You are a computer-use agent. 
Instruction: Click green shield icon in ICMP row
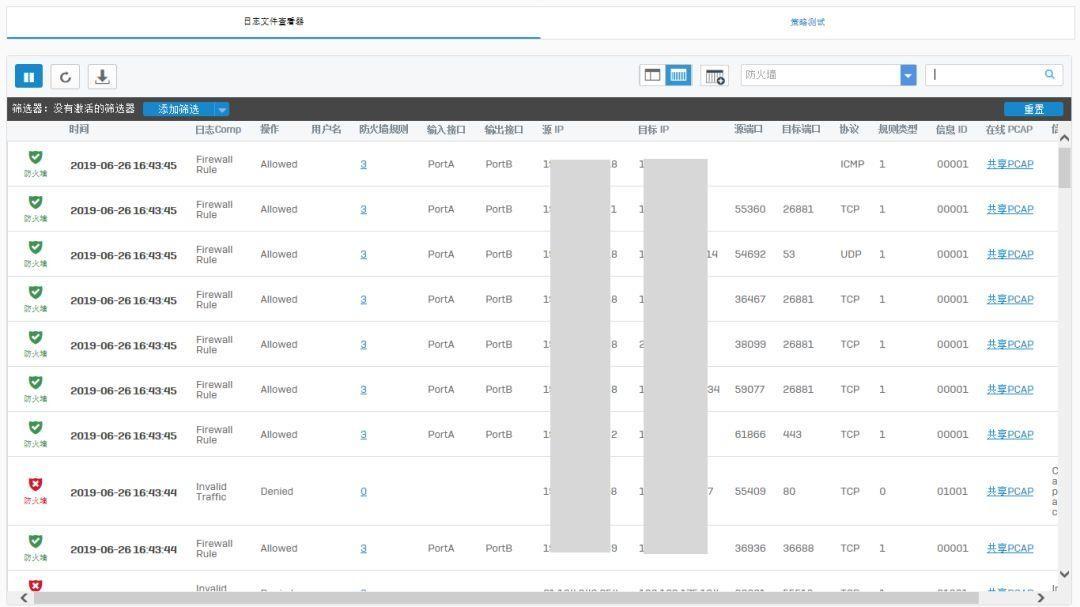(36, 158)
